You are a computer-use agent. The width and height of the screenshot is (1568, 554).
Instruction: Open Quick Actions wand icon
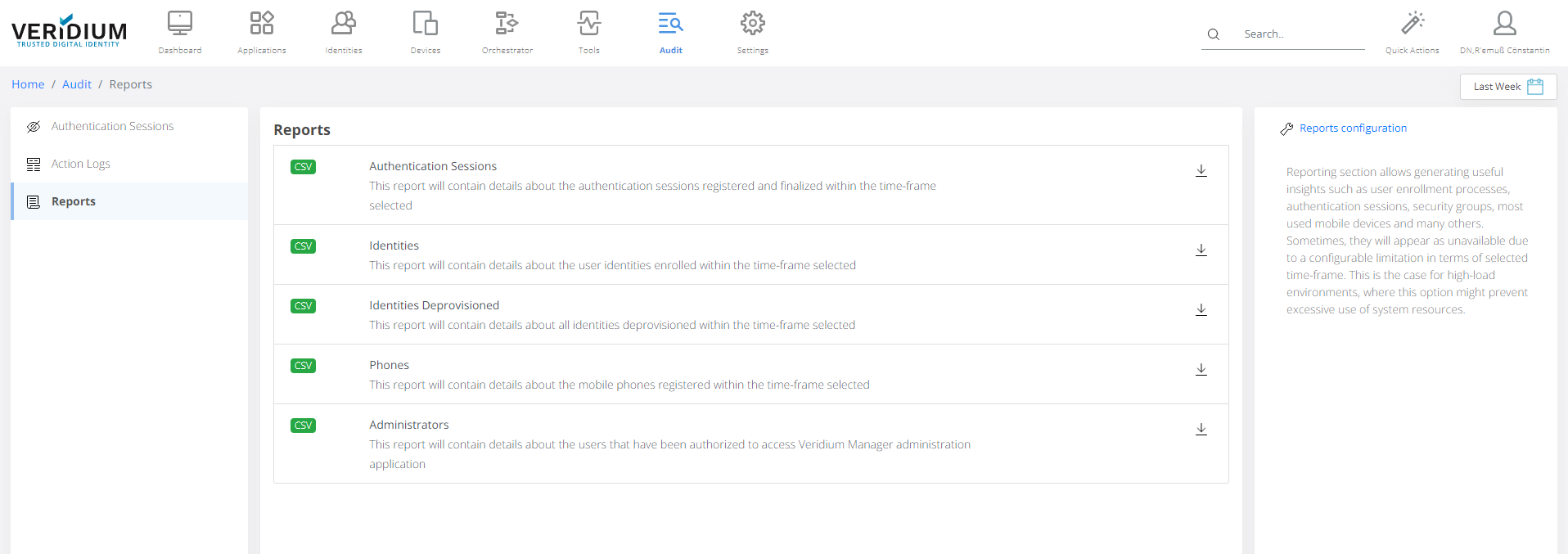[1413, 25]
